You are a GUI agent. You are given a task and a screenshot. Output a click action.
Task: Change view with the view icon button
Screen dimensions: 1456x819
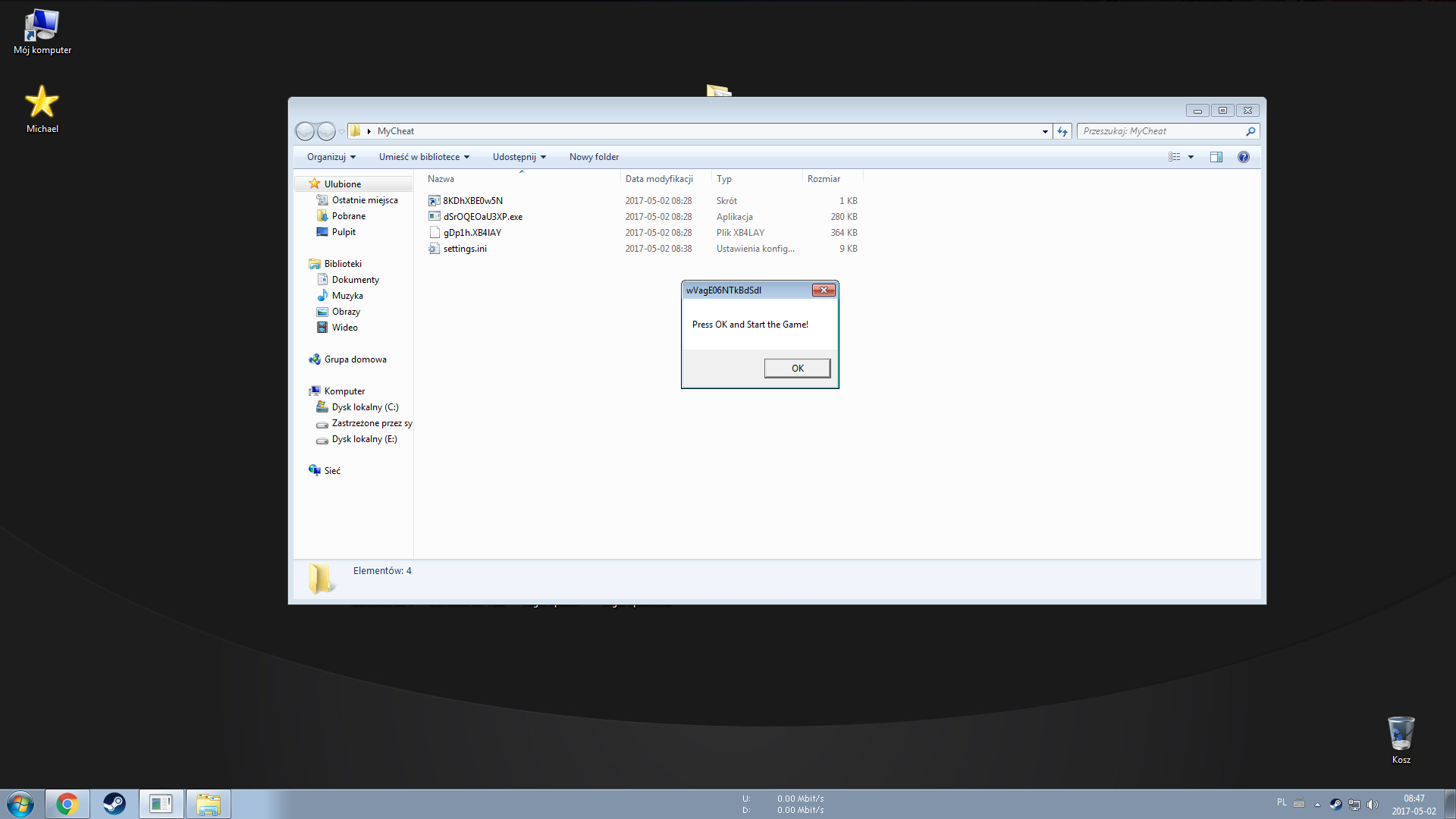point(1175,157)
